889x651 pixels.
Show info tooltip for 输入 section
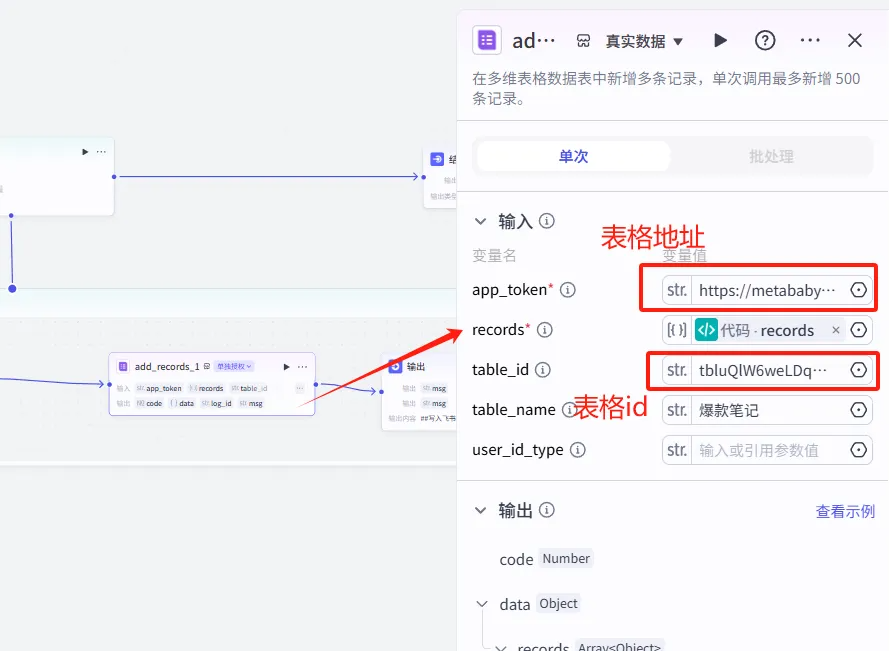tap(547, 221)
